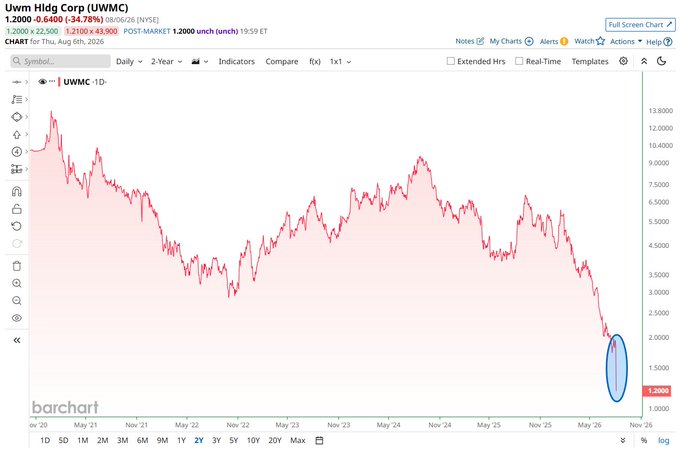Viewport: 680px width, 449px height.
Task: Open the measurement tools icon
Action: point(17,169)
